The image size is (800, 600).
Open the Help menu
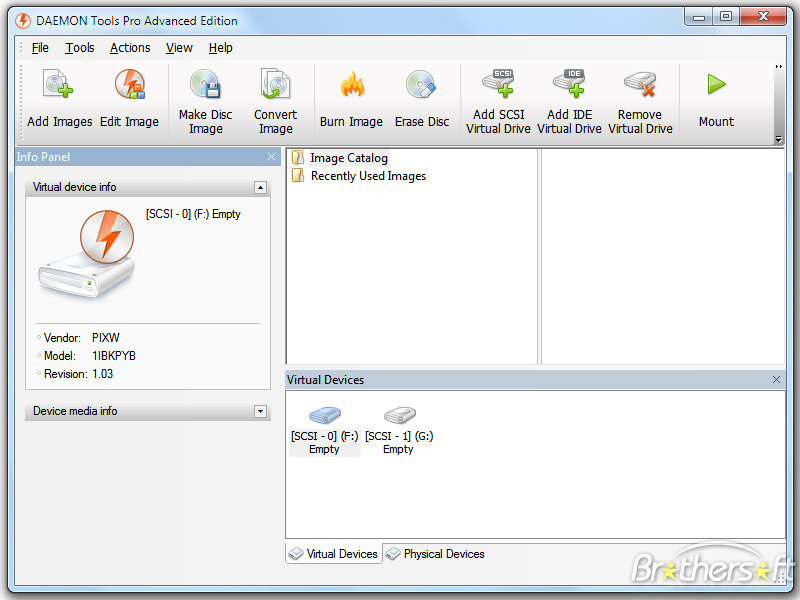pos(220,48)
